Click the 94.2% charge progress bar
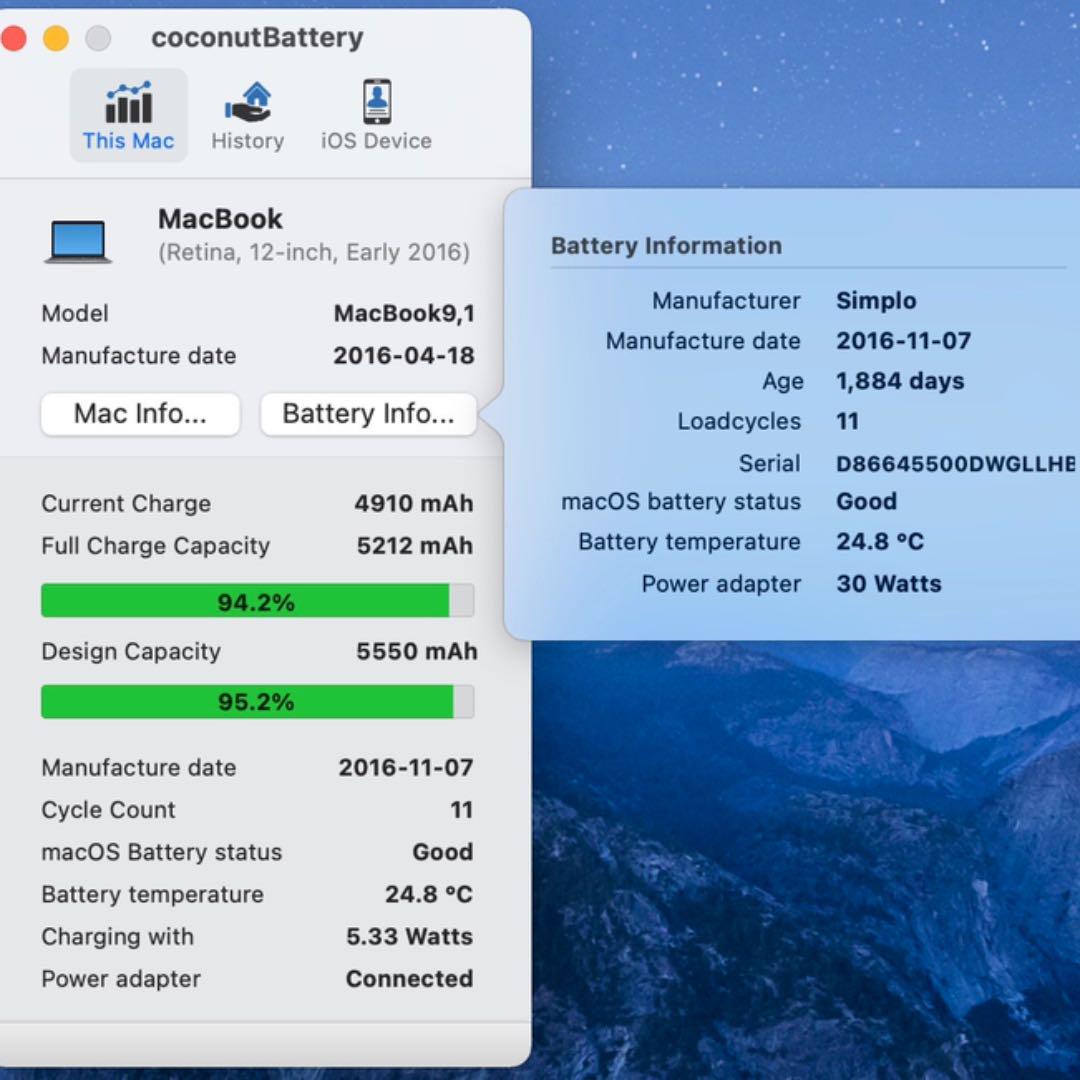 (258, 601)
